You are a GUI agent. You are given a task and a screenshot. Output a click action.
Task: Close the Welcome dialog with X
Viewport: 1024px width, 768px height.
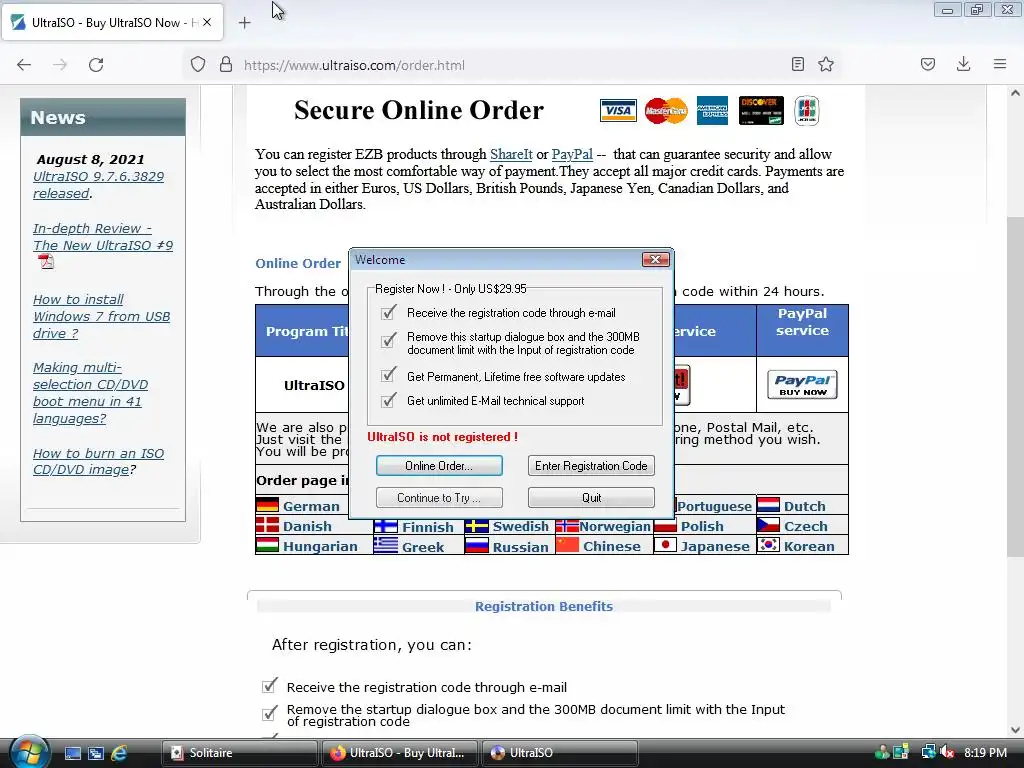tap(655, 259)
